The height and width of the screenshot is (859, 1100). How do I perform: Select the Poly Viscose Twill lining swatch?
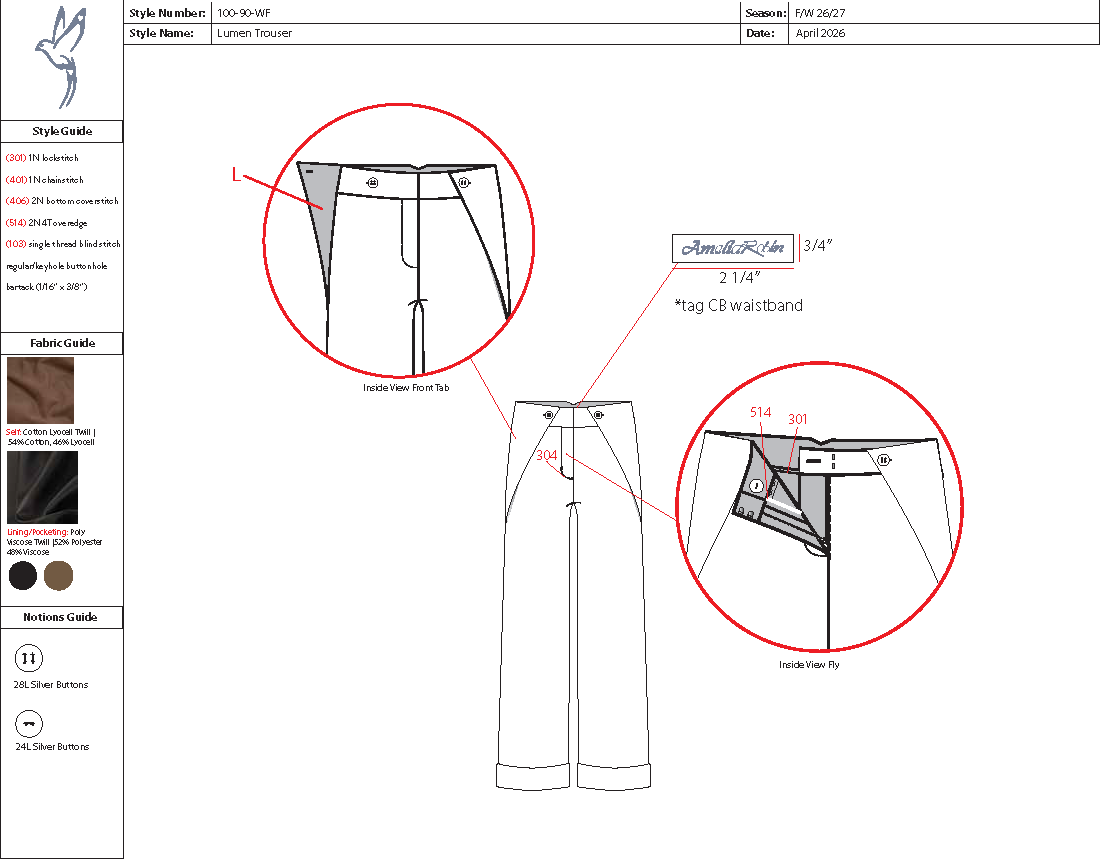click(x=40, y=485)
